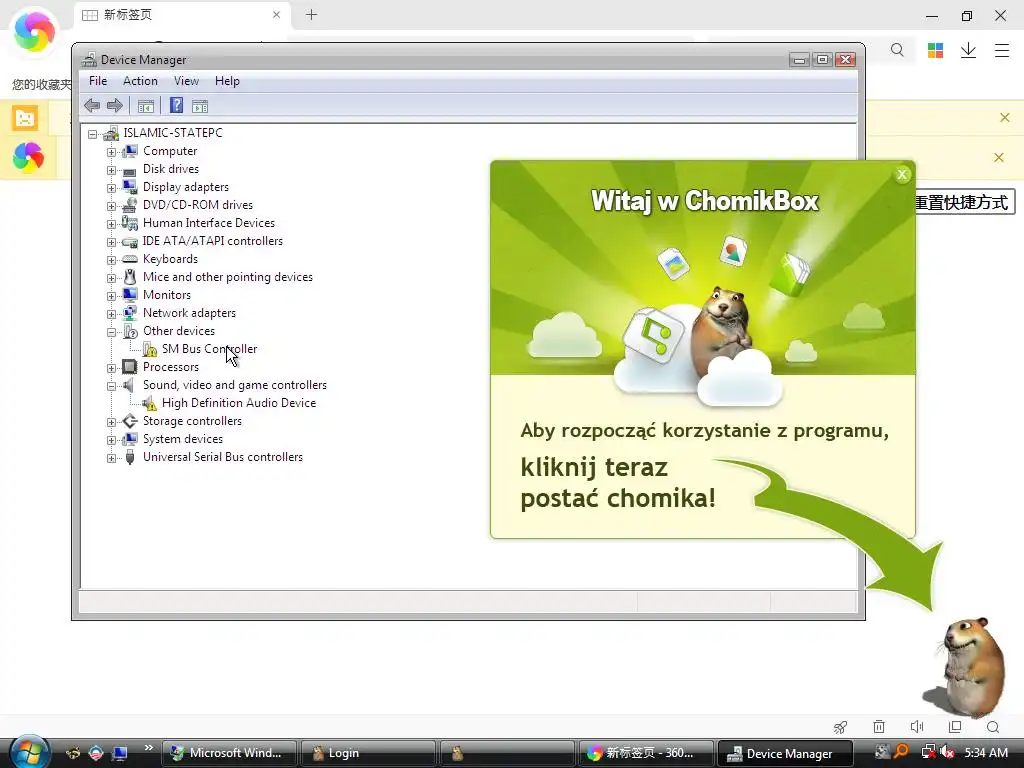Viewport: 1024px width, 768px height.
Task: Expand the Processors category
Action: point(112,368)
